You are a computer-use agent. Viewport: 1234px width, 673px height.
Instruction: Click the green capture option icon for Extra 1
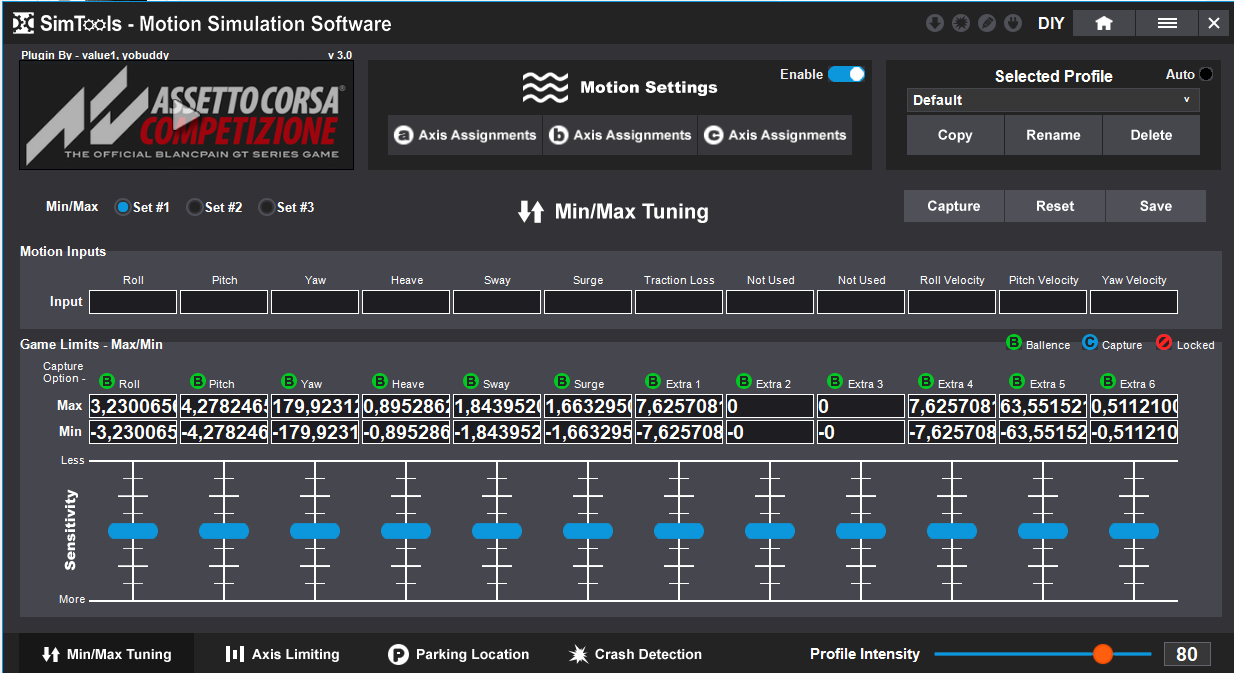point(653,382)
